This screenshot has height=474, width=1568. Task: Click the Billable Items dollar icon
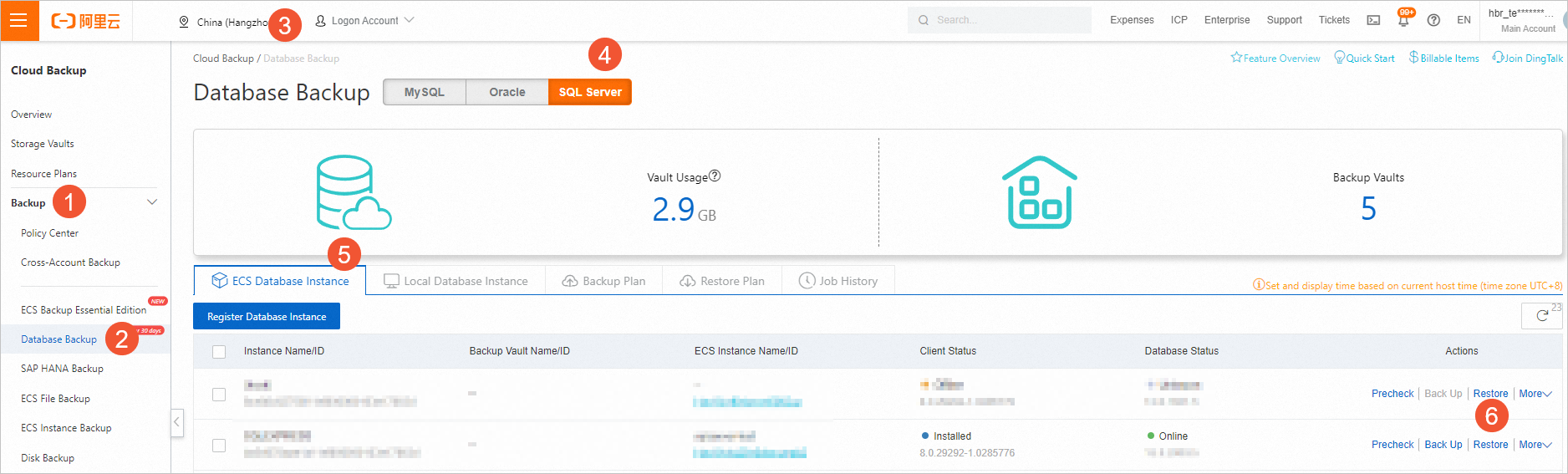(1414, 58)
